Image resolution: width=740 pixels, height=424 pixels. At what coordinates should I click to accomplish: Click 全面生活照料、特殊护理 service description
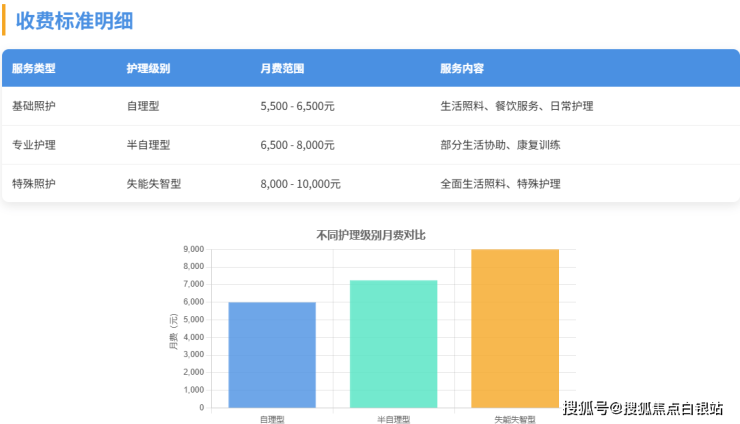pos(500,184)
